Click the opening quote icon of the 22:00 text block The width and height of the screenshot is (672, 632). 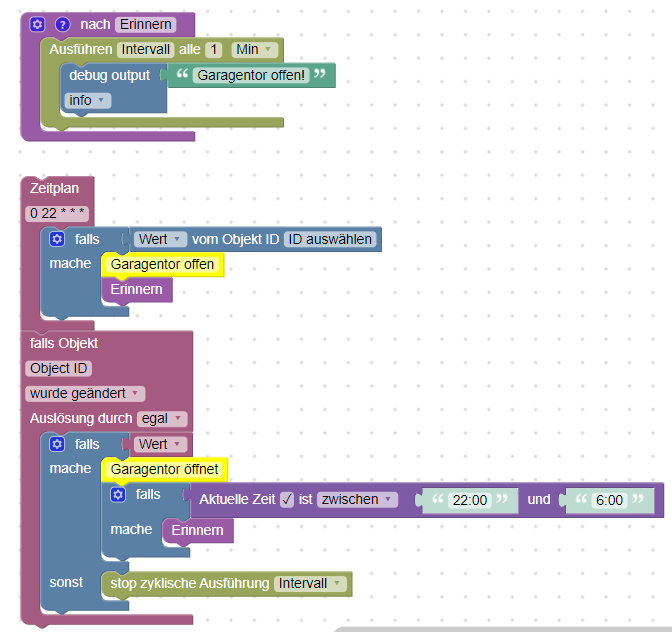click(x=437, y=499)
